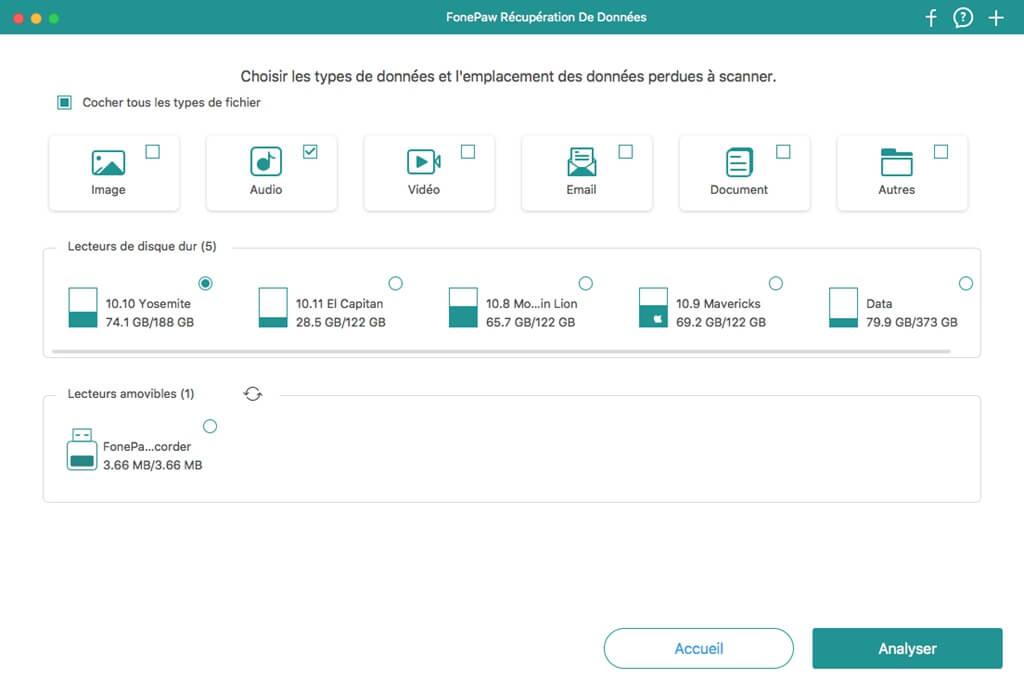
Task: Check the Image type checkbox
Action: [153, 151]
